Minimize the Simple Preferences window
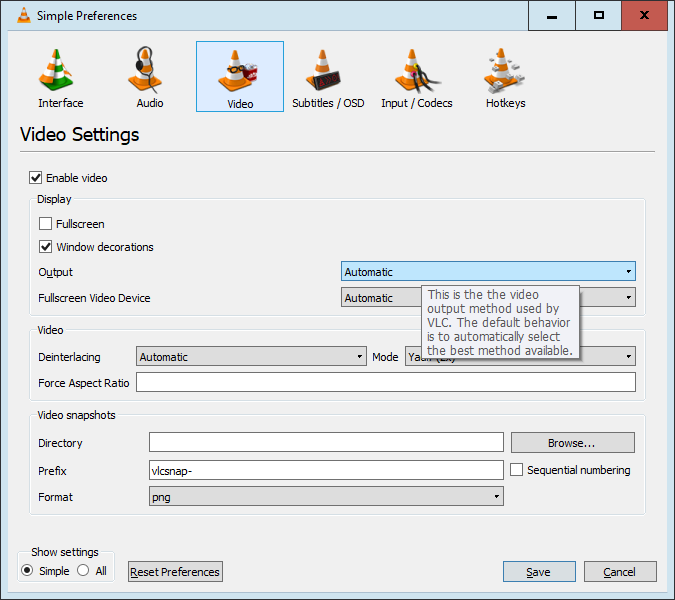The image size is (675, 600). coord(552,15)
